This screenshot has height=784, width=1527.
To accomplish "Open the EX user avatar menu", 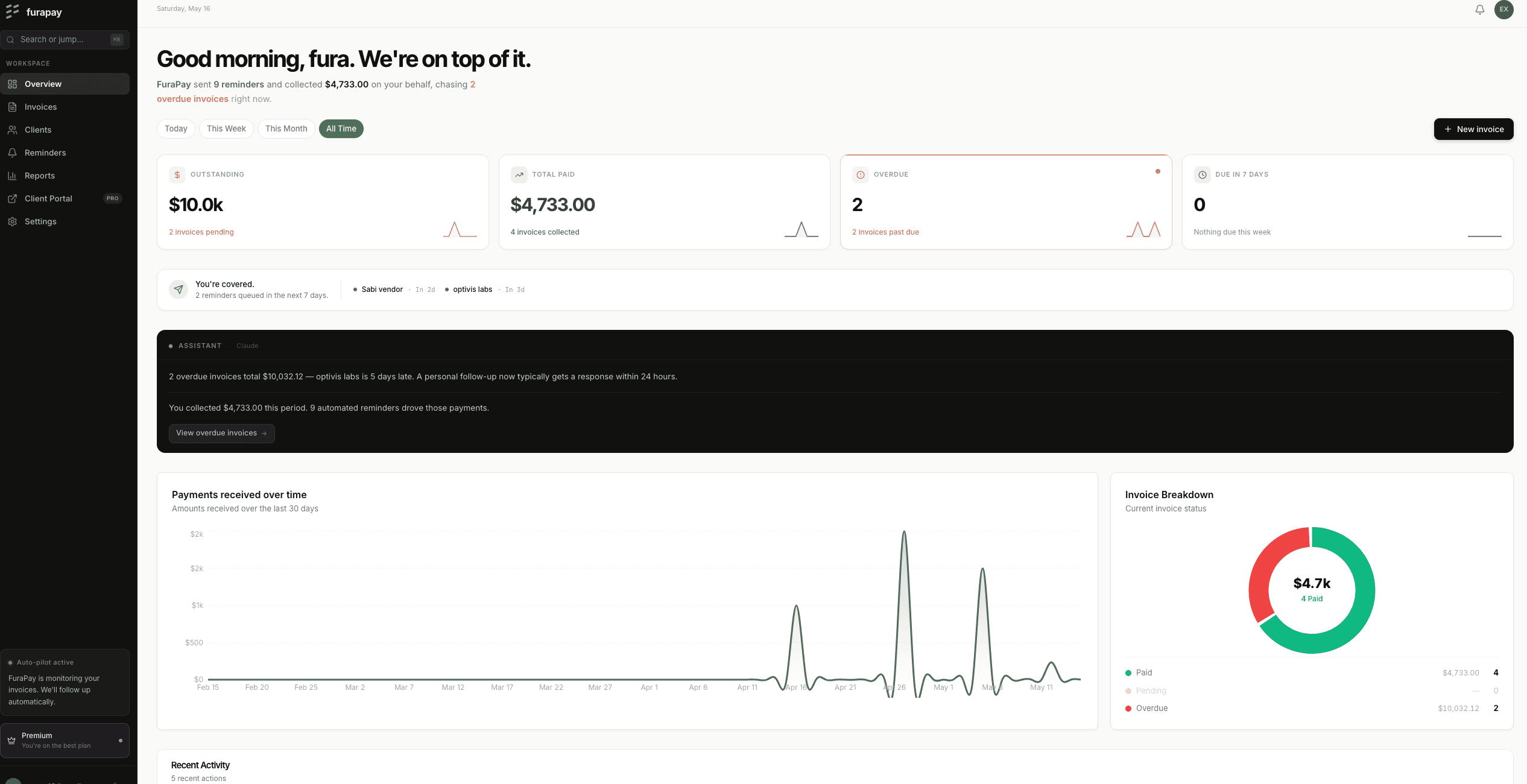I will pos(1503,10).
